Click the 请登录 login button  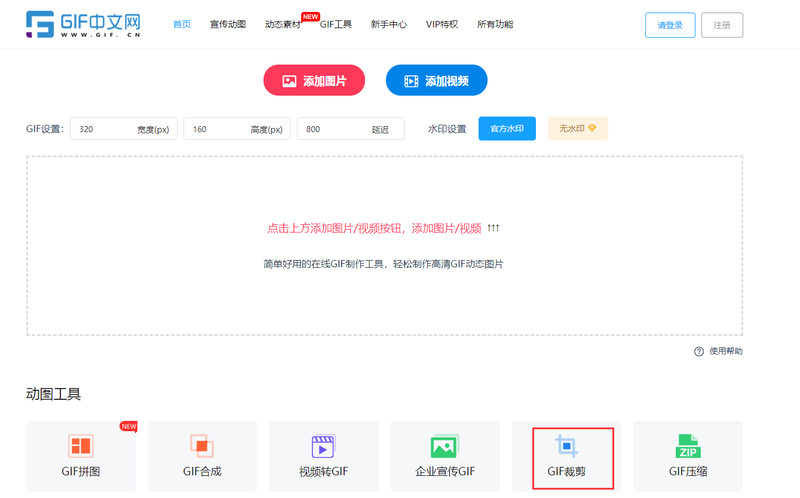click(670, 25)
